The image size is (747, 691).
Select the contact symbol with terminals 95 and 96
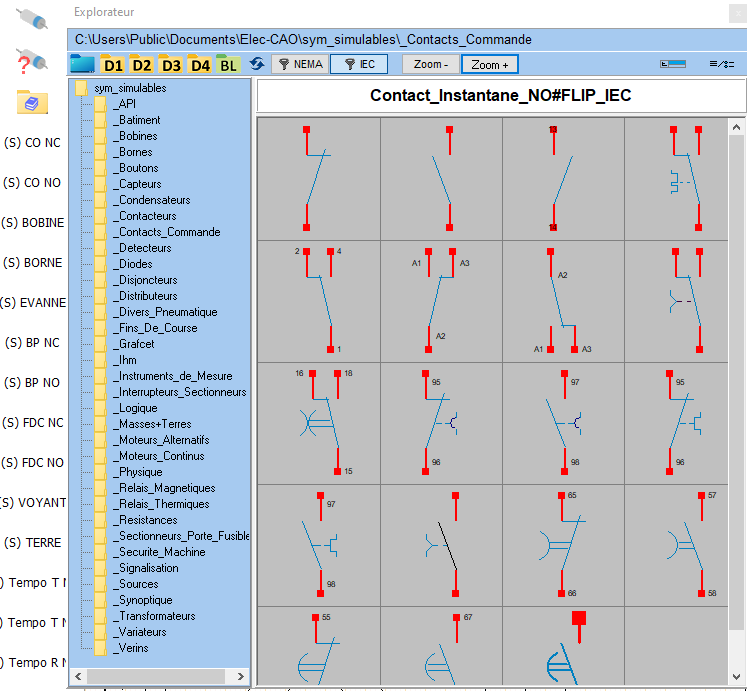tap(441, 423)
